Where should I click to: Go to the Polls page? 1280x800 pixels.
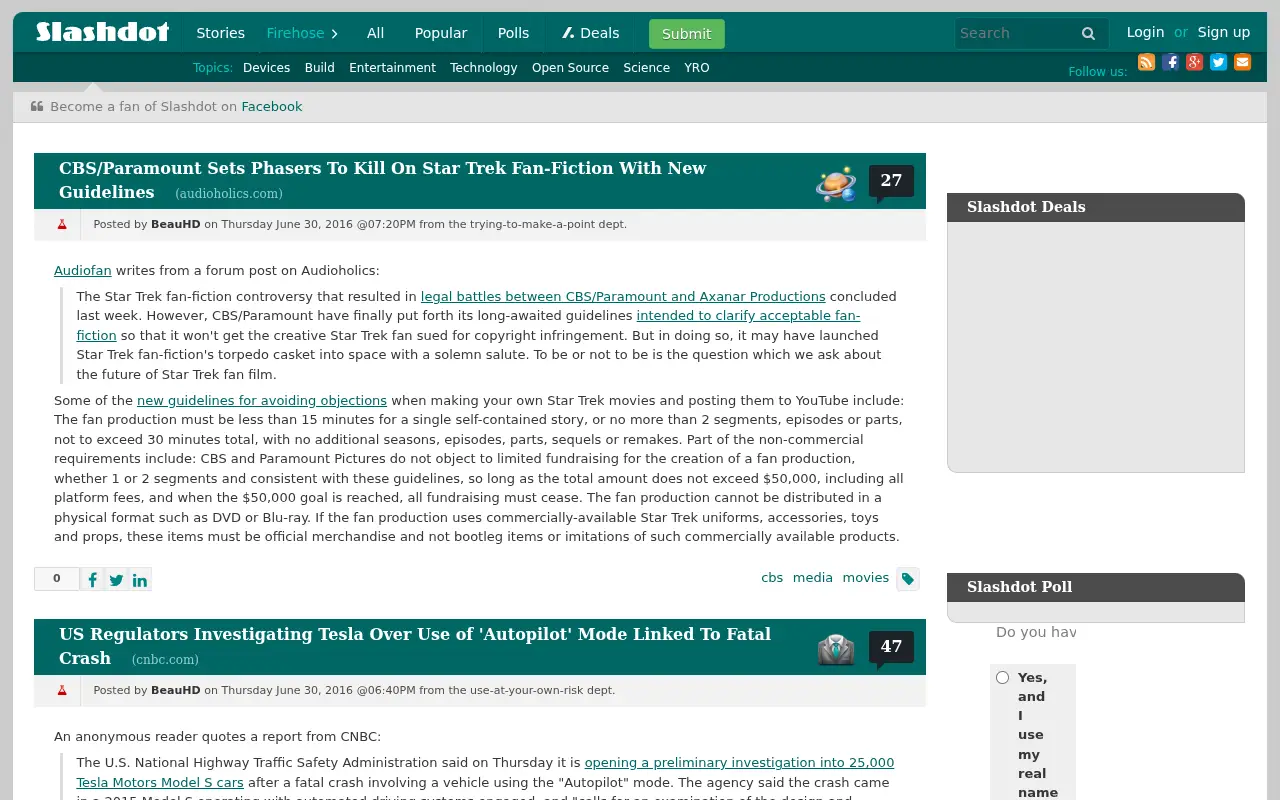(513, 33)
